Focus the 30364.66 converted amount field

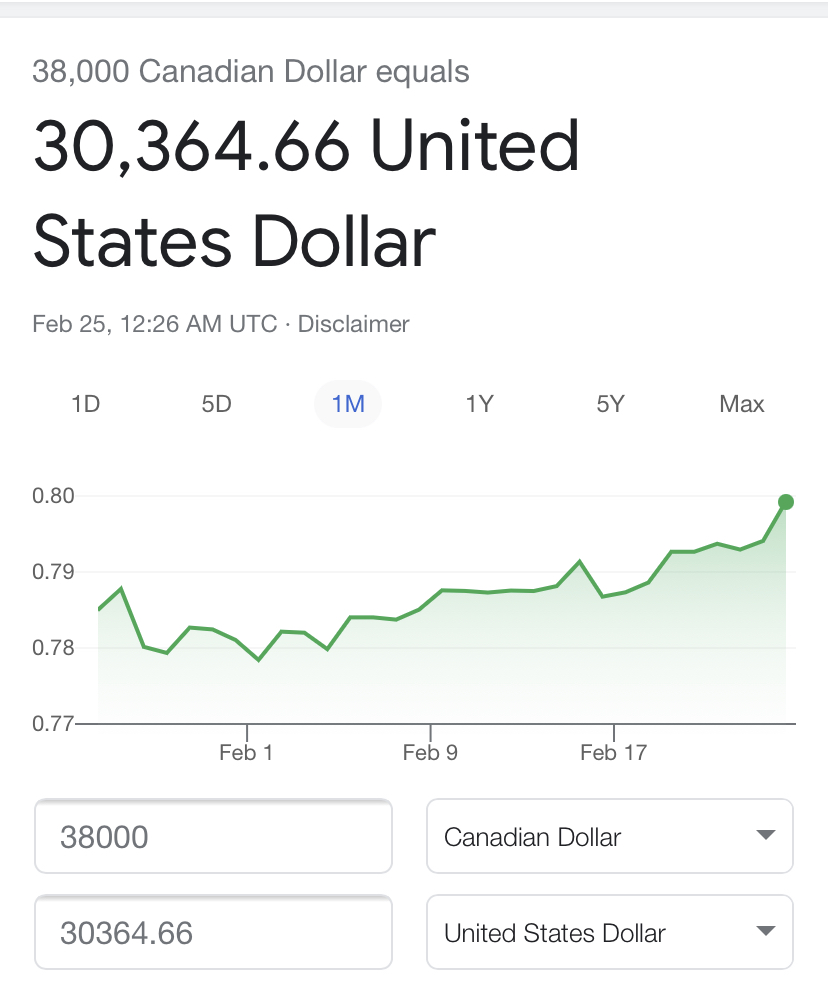click(x=213, y=932)
